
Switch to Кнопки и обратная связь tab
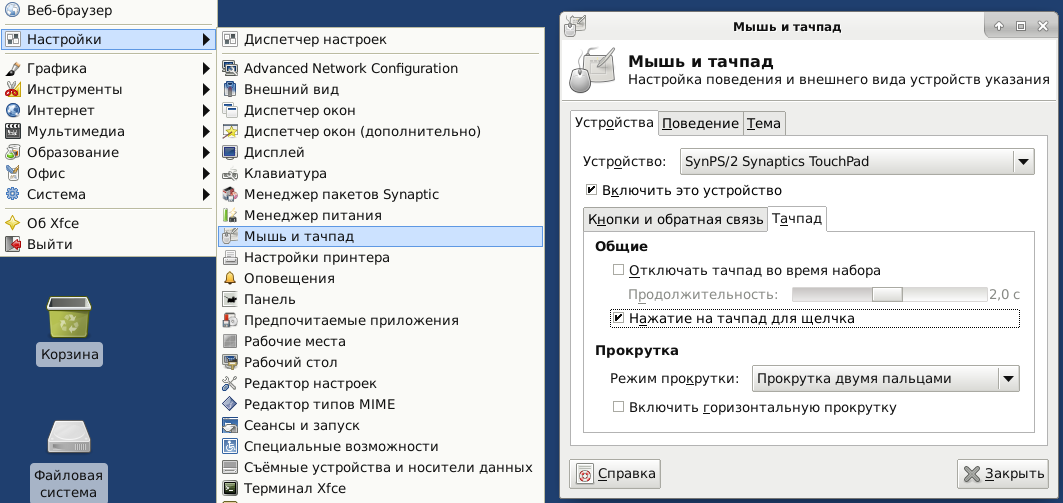point(674,219)
